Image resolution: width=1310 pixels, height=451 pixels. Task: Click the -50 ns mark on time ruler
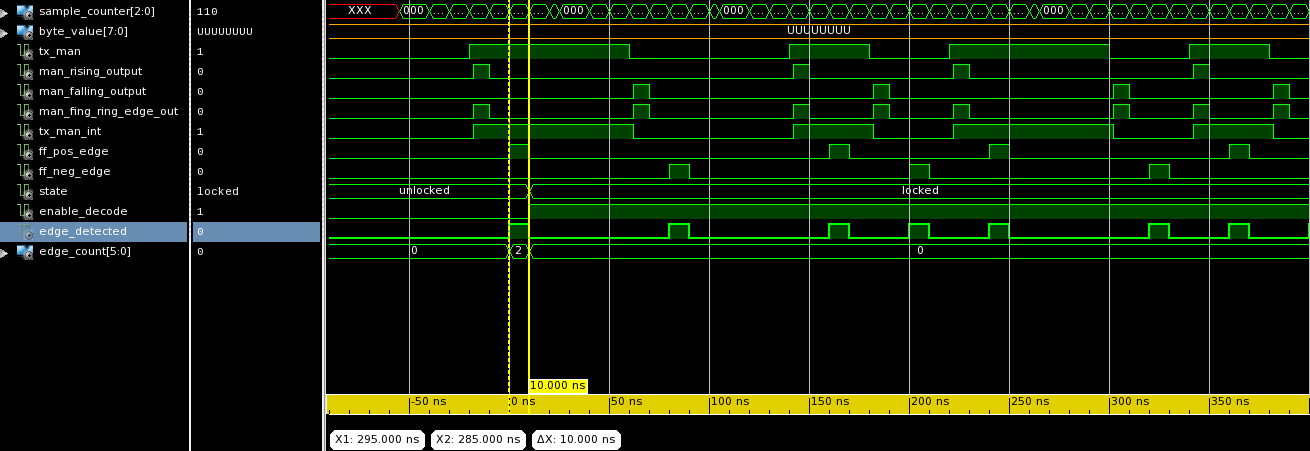coord(428,401)
